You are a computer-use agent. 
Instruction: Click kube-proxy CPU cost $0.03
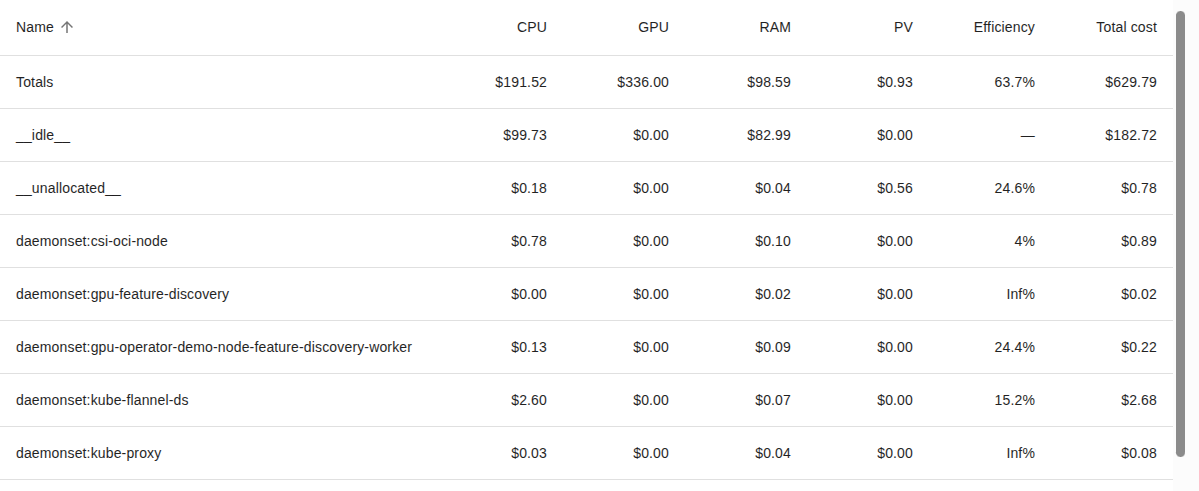click(529, 454)
